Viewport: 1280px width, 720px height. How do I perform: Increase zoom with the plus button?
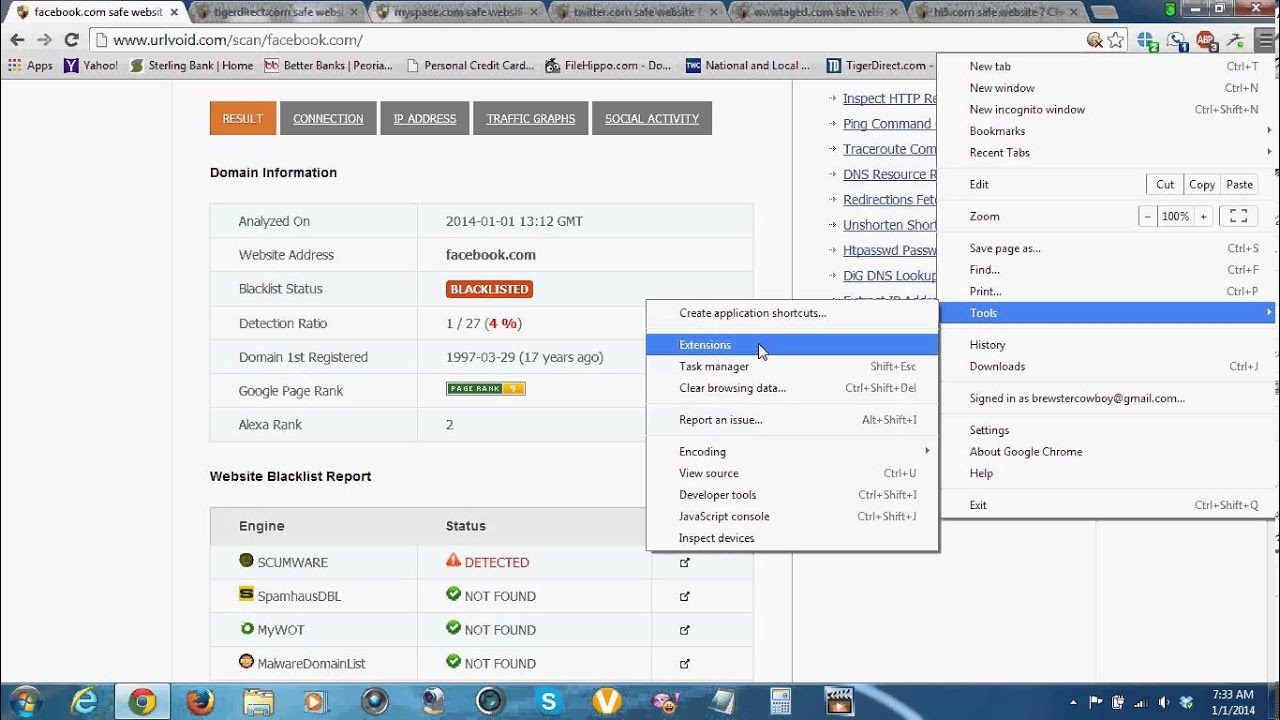point(1204,216)
